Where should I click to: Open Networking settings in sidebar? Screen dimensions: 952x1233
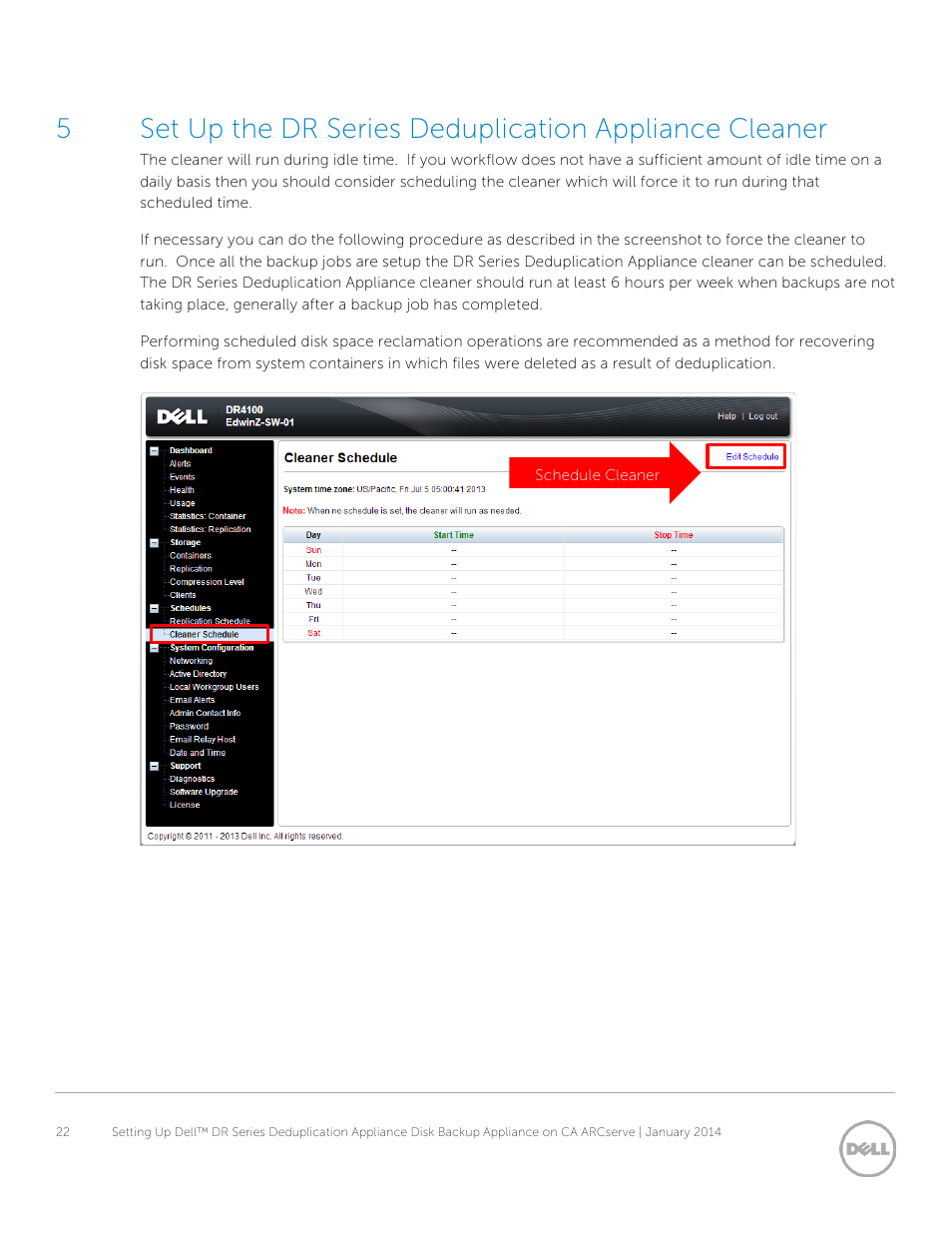click(x=191, y=661)
